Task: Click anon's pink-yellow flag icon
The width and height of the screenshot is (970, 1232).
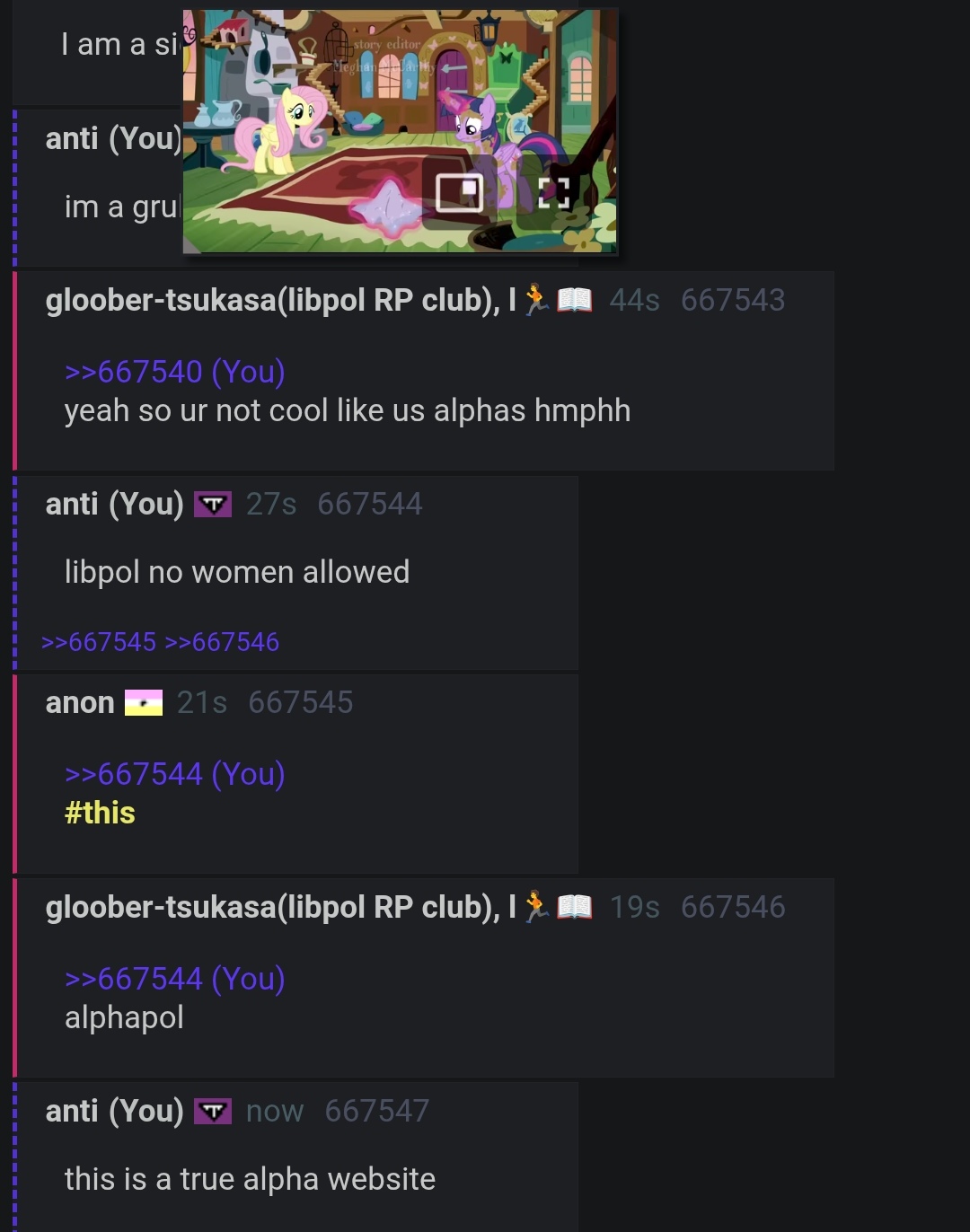Action: coord(144,703)
